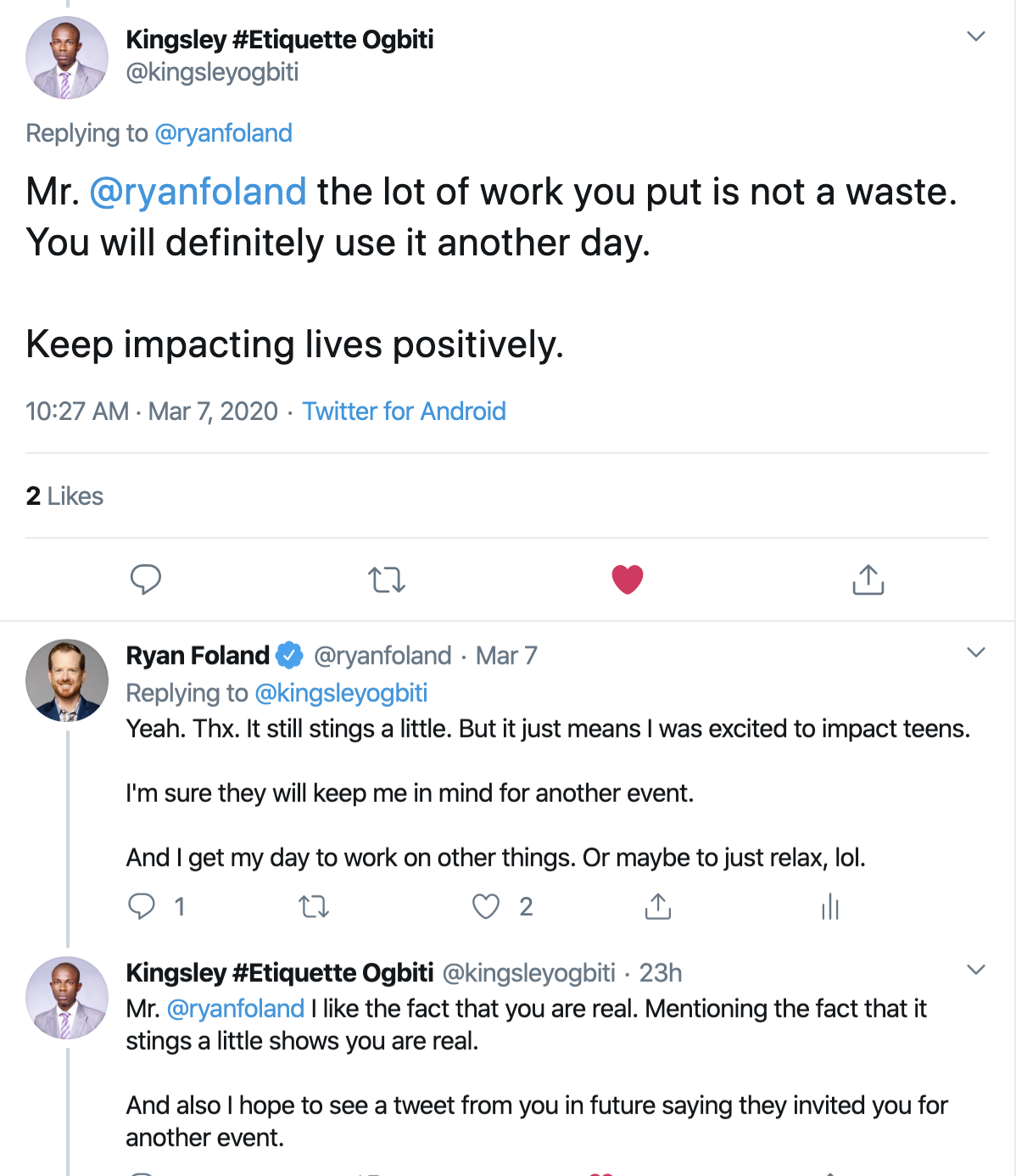
Task: Click @kingsleyogbiti in Ryan's replying-to line
Action: click(341, 693)
